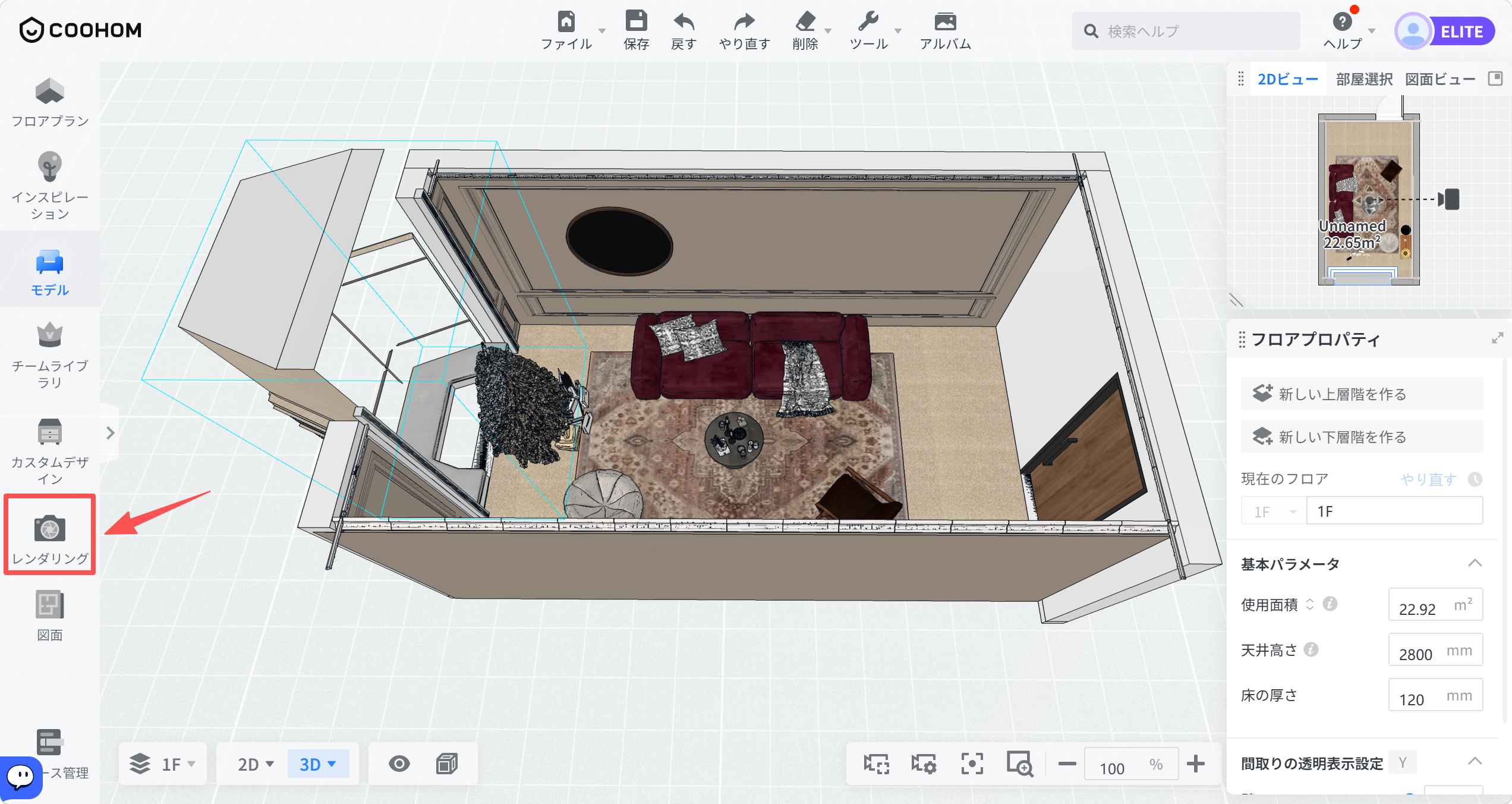Viewport: 1512px width, 804px height.
Task: Click the 戻す (Undo) arrow
Action: click(x=683, y=22)
